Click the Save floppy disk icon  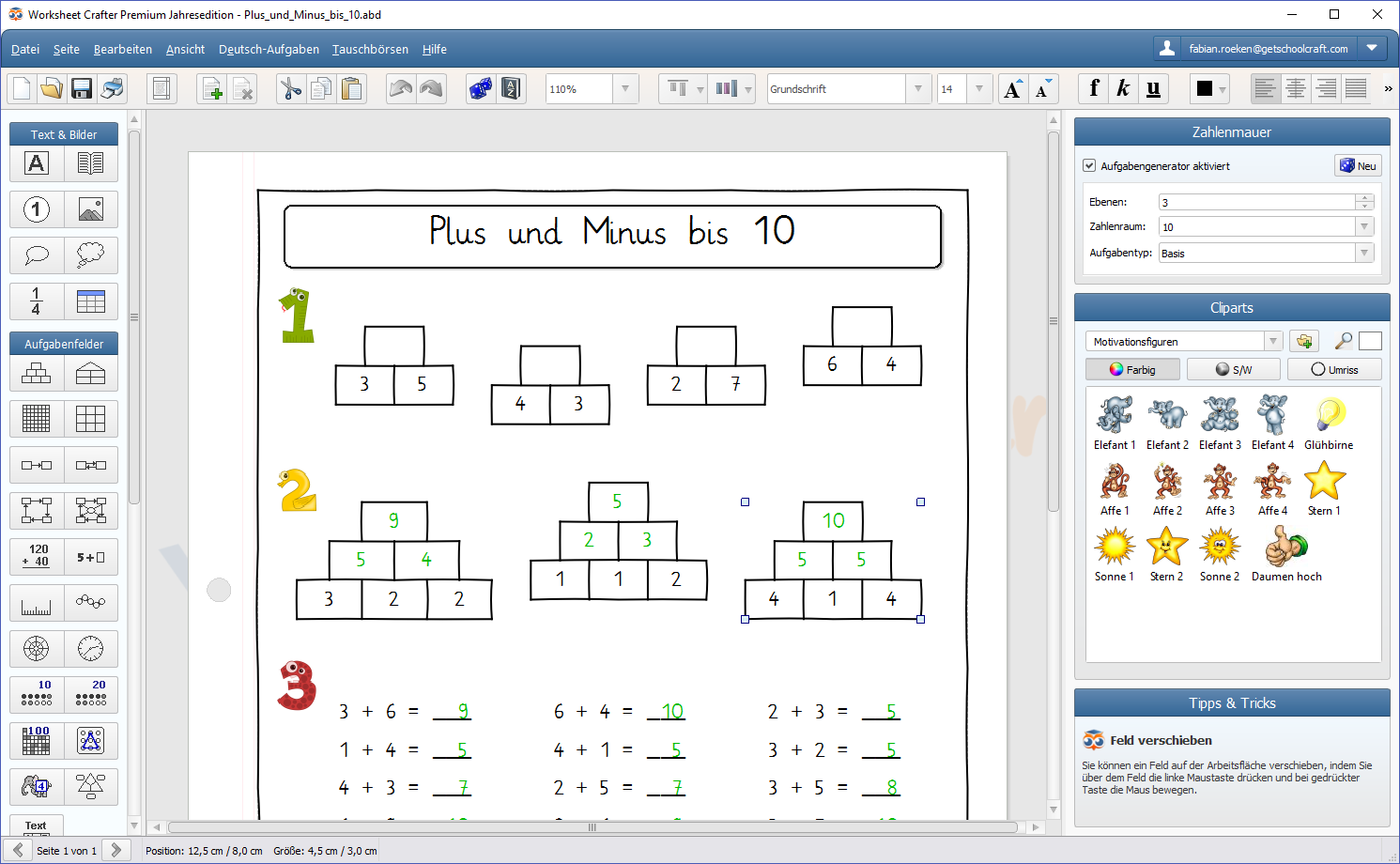82,89
